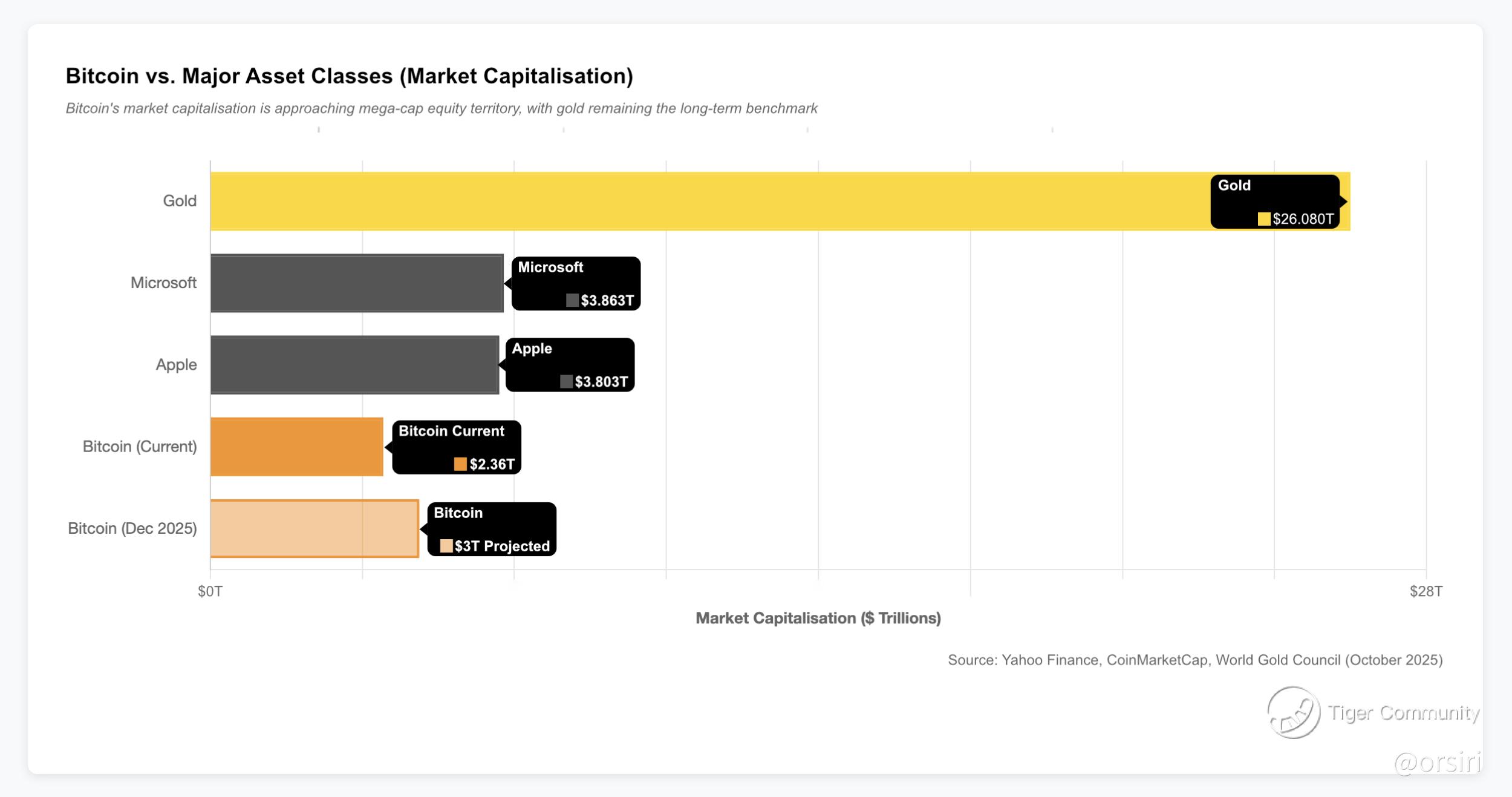Click the Tiger Community watermark text

1403,713
